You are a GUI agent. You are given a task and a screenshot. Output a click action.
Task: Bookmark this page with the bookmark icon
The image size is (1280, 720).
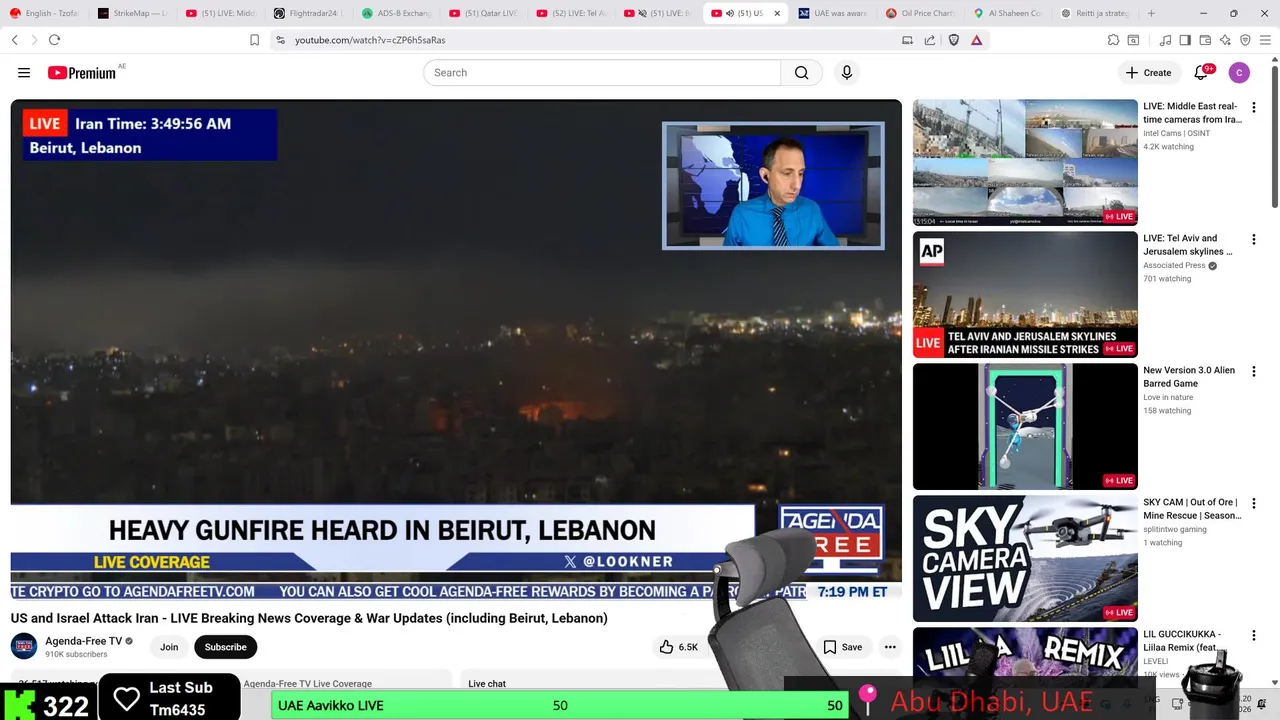pos(254,40)
